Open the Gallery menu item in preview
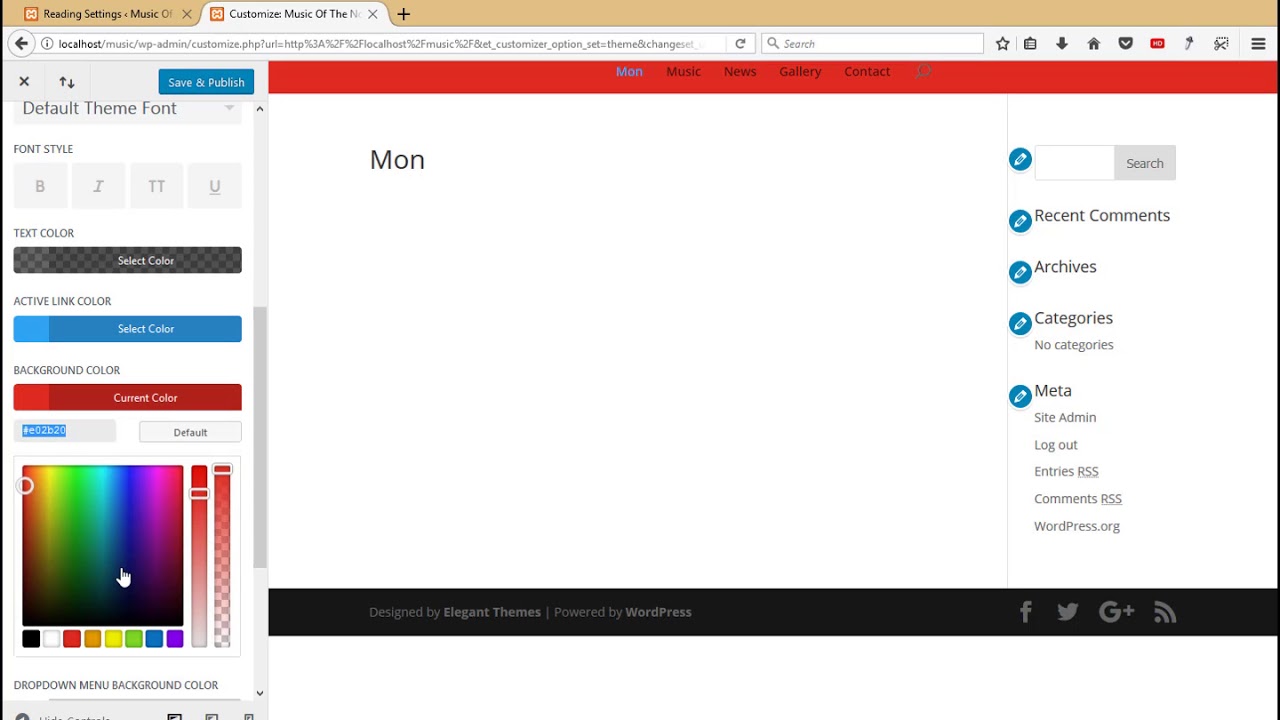1280x720 pixels. (x=800, y=71)
